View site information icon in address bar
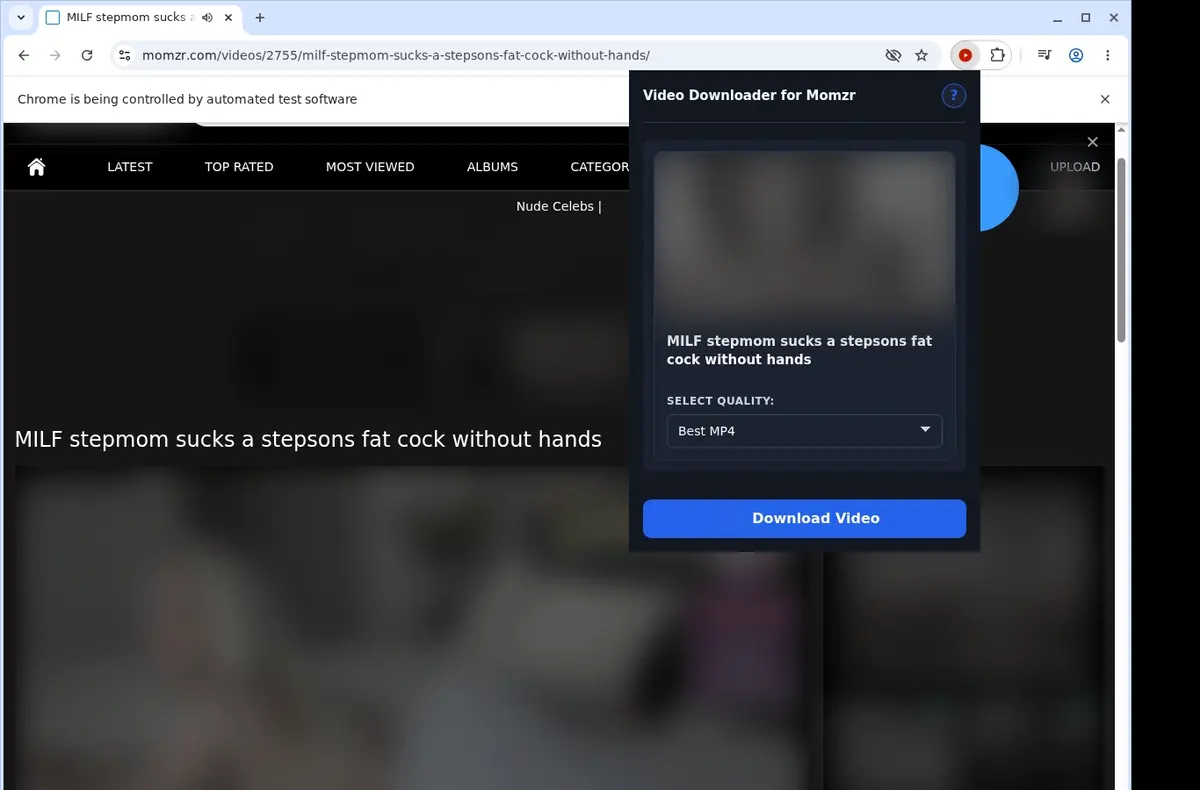 123,56
